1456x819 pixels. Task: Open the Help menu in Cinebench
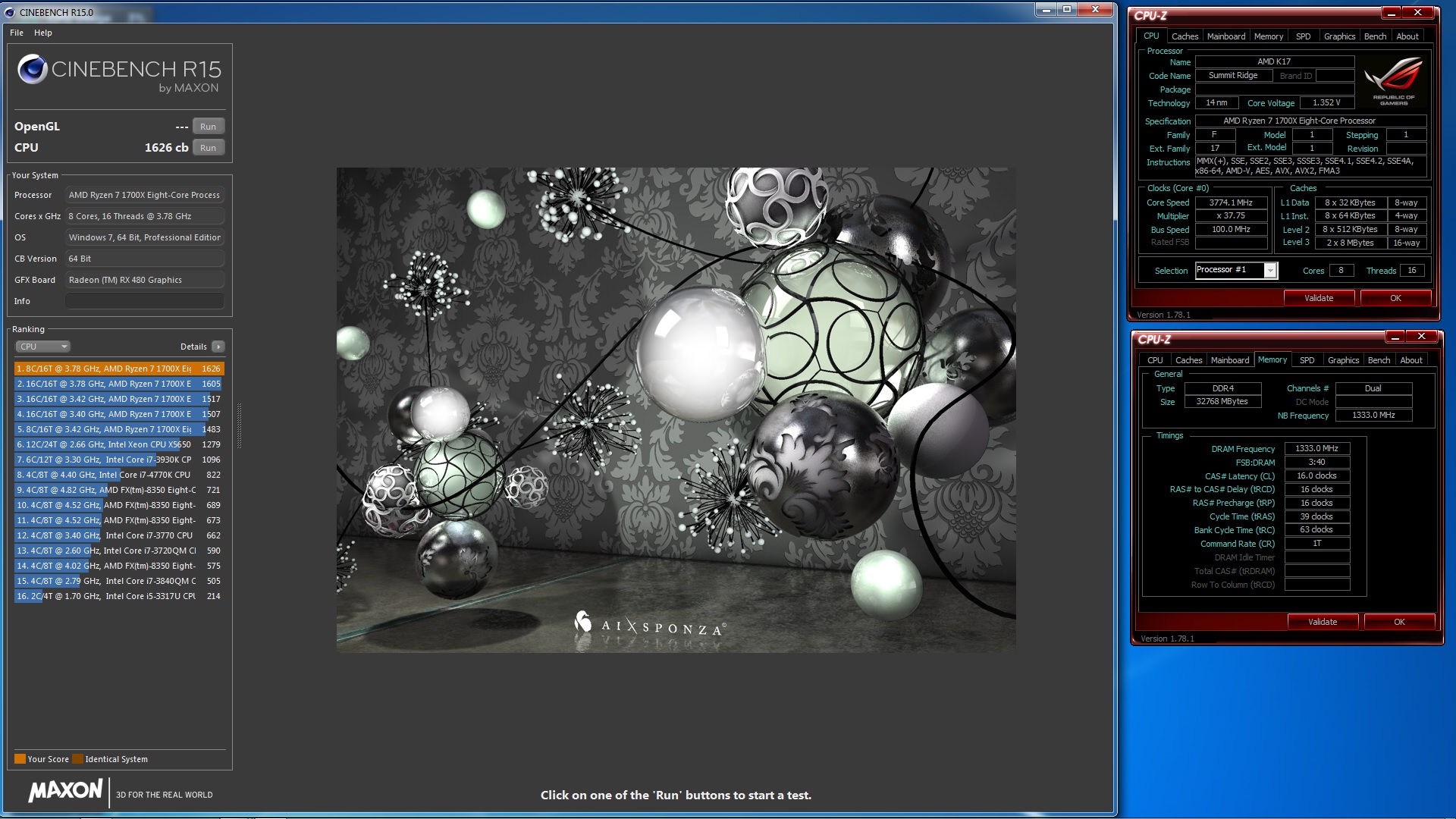pos(43,33)
